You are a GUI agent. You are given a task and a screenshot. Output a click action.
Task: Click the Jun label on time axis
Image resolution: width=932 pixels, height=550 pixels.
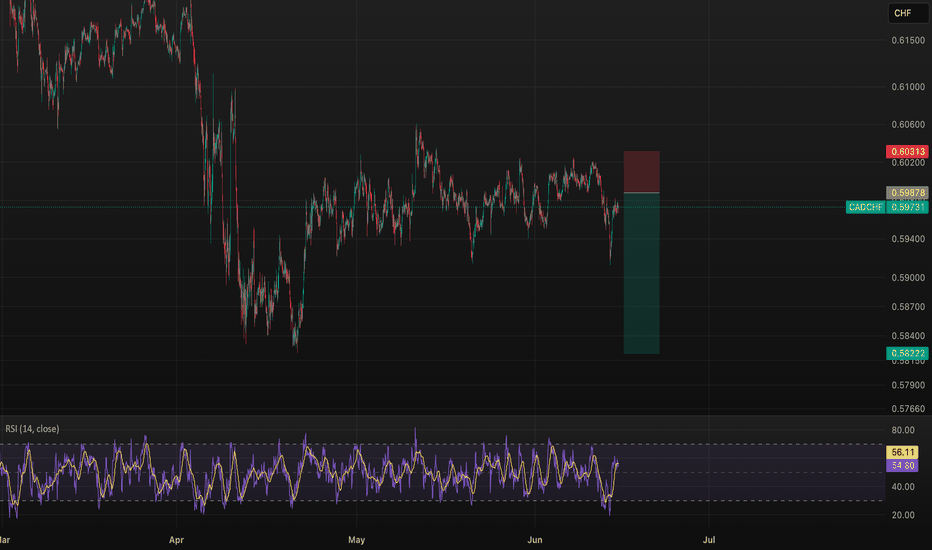[x=535, y=540]
